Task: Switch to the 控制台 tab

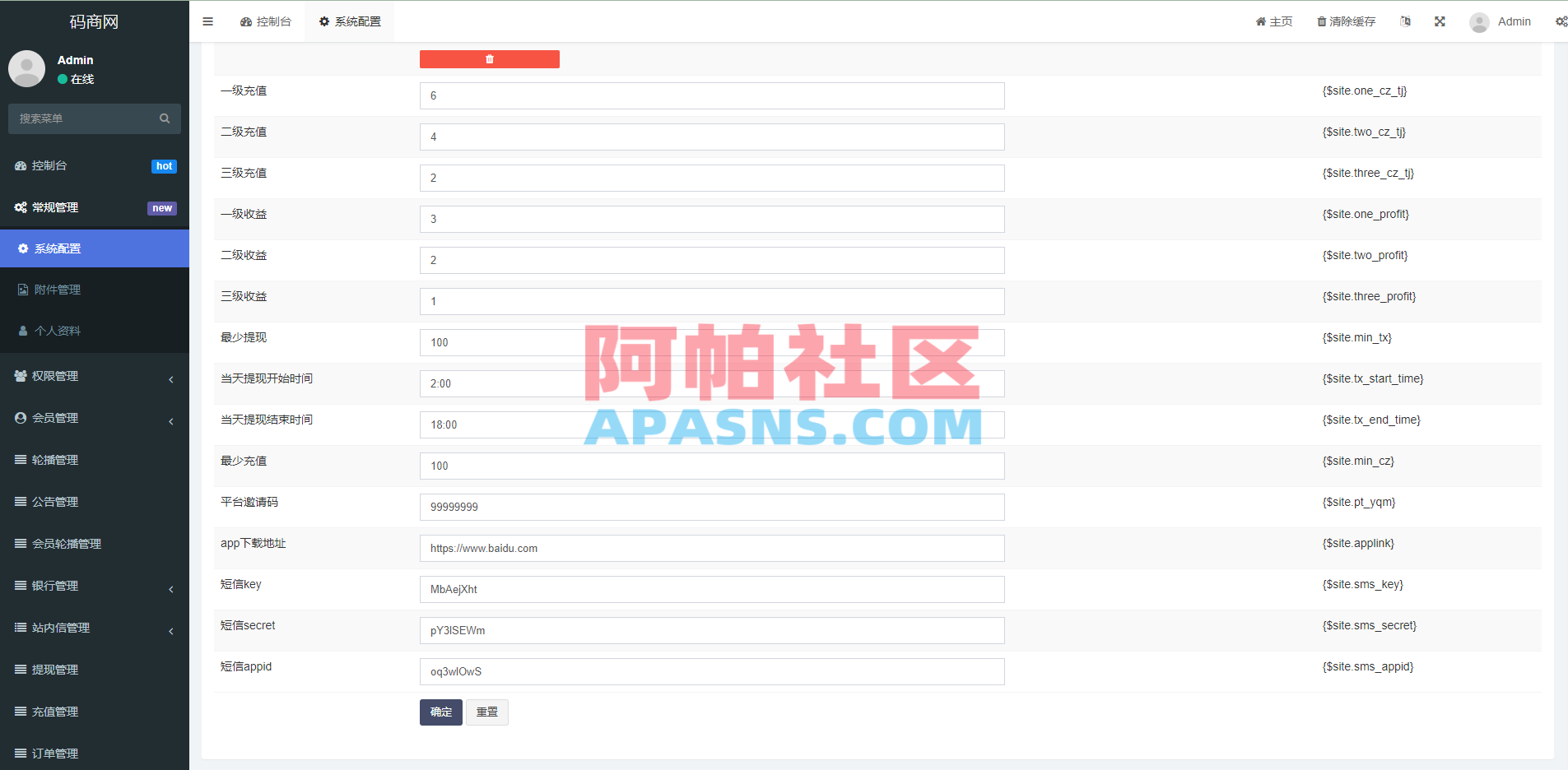Action: click(x=266, y=21)
